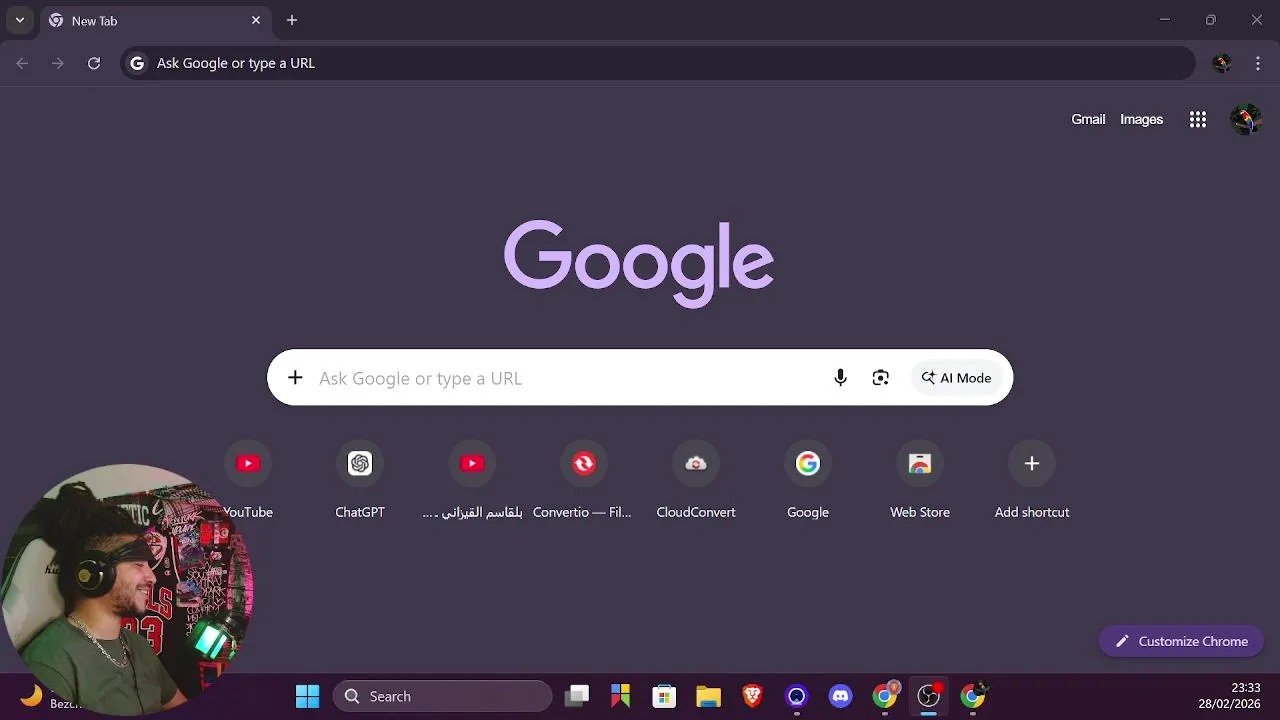1280x720 pixels.
Task: Click the browser forward arrow
Action: click(58, 63)
